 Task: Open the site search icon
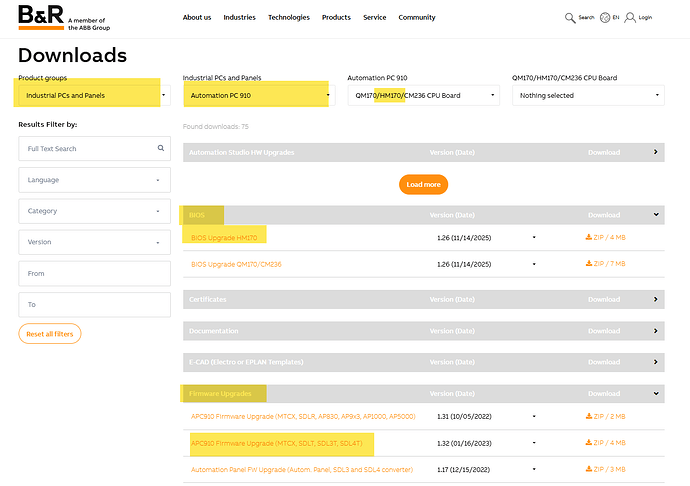[570, 17]
